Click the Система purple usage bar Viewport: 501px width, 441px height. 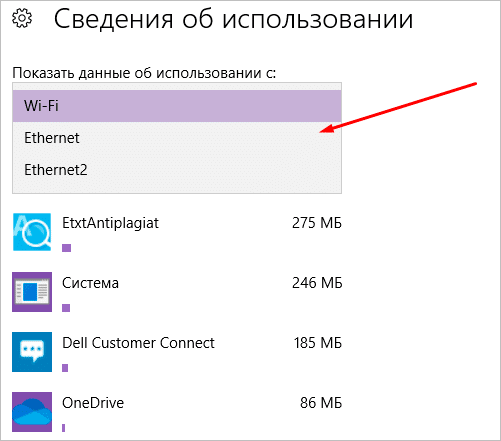coord(66,308)
